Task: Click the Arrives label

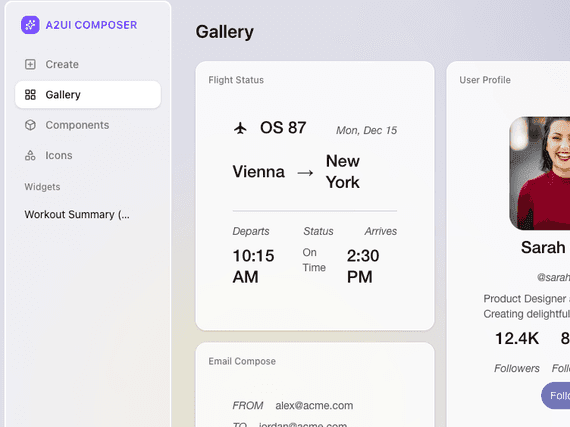Action: (x=381, y=231)
